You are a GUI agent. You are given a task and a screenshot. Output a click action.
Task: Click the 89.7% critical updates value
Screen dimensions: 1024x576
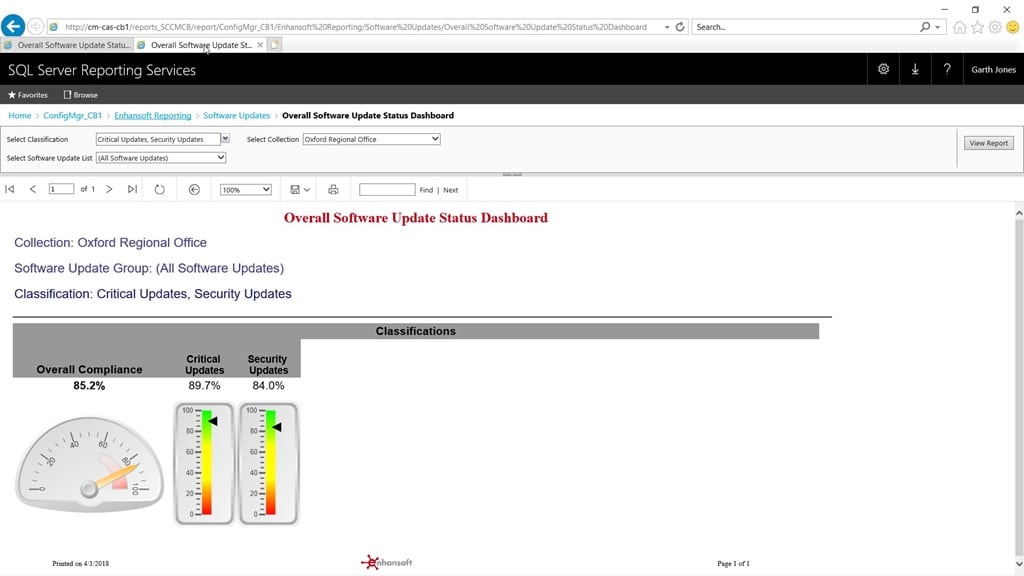pos(204,386)
